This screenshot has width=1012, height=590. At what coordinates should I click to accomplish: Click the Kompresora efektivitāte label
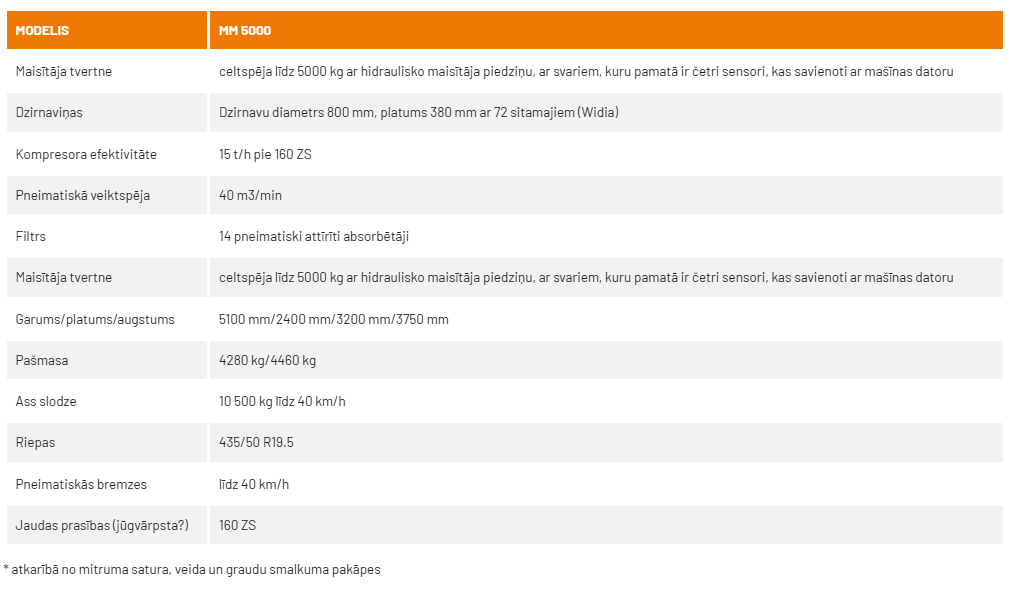pos(86,154)
